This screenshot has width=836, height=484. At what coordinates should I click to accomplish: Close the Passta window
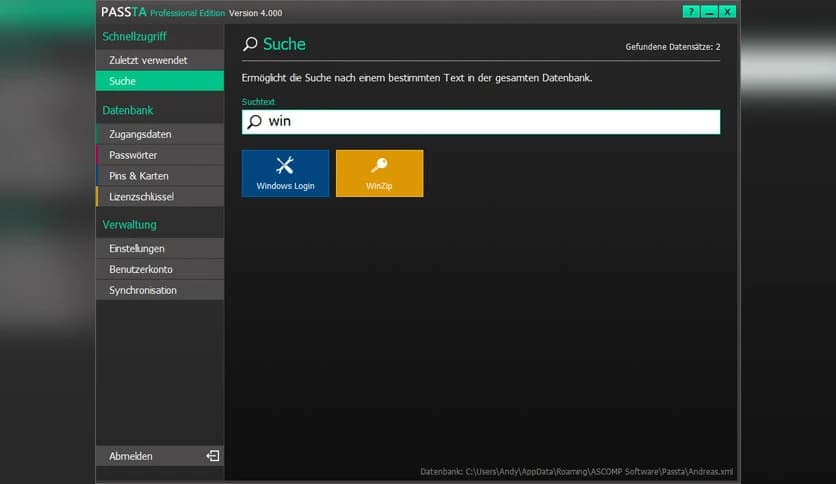click(727, 12)
